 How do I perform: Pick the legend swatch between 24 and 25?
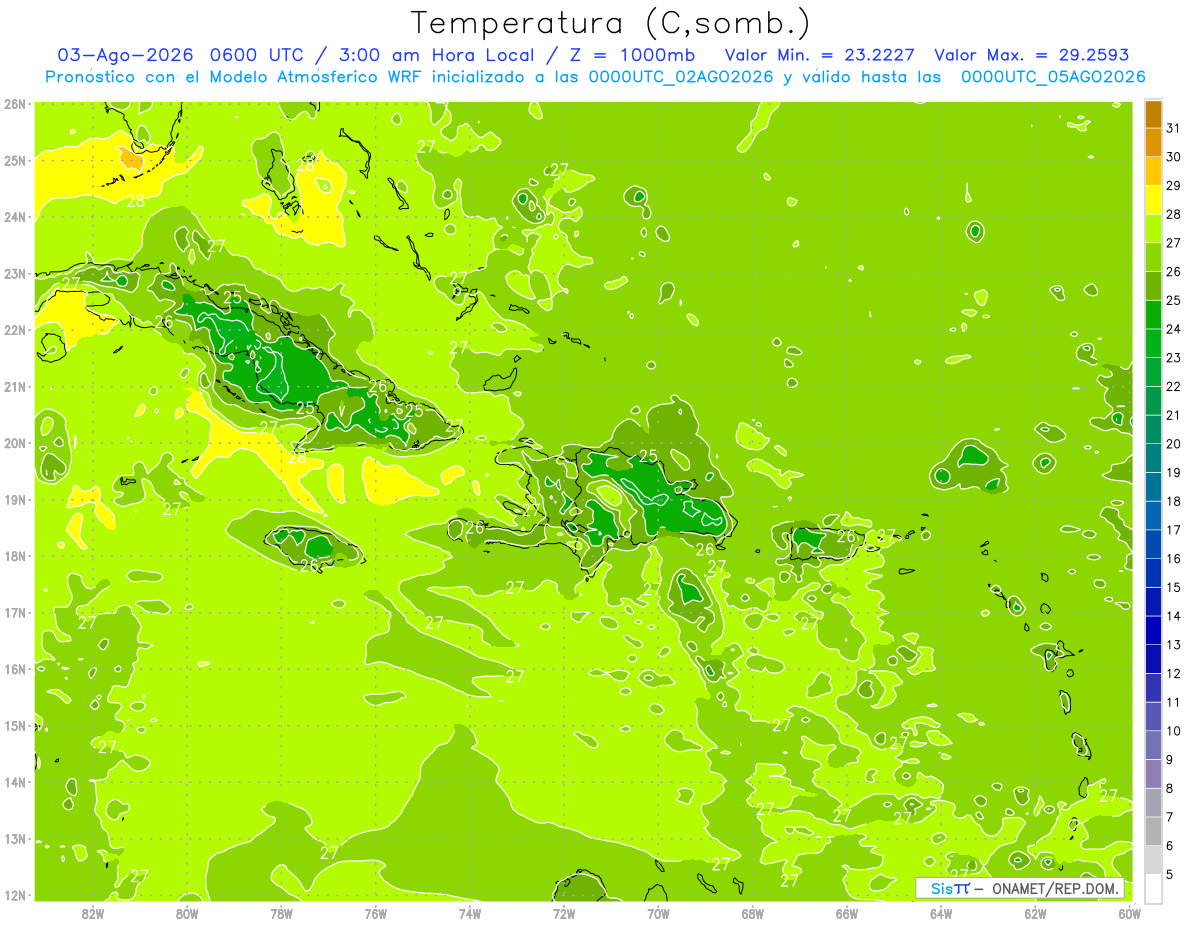pyautogui.click(x=1153, y=314)
